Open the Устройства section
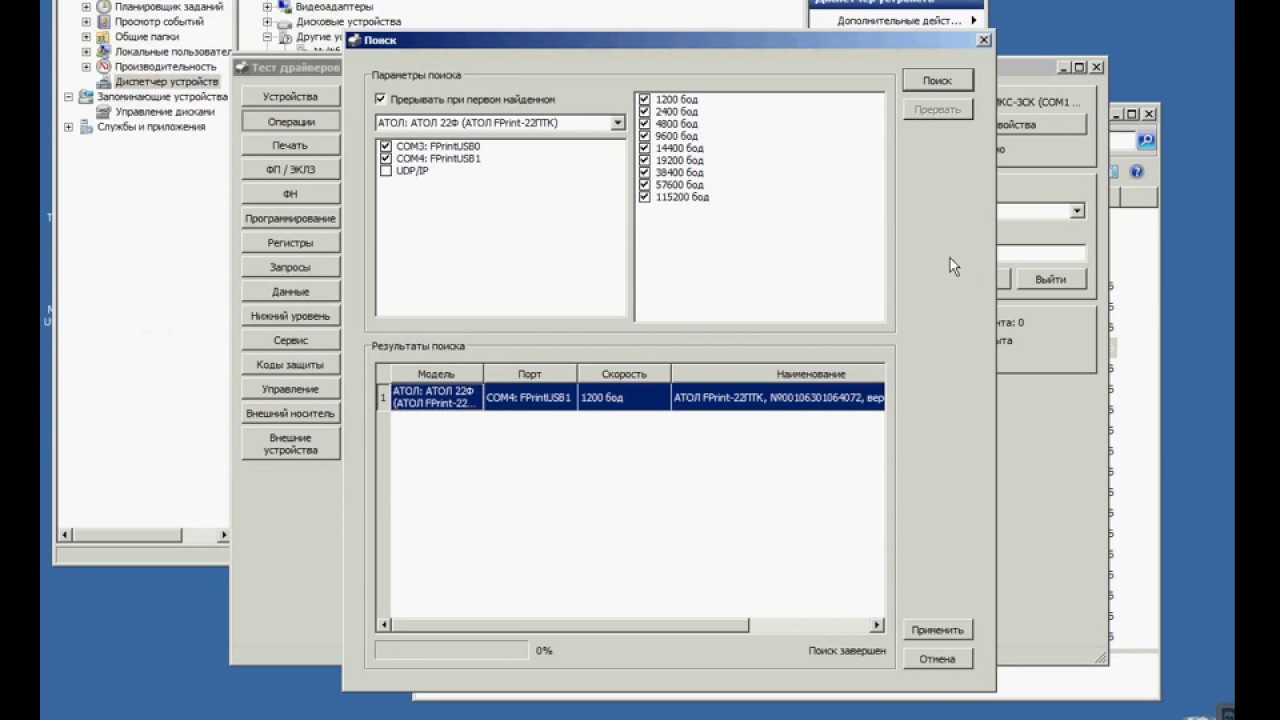1280x720 pixels. pyautogui.click(x=290, y=97)
